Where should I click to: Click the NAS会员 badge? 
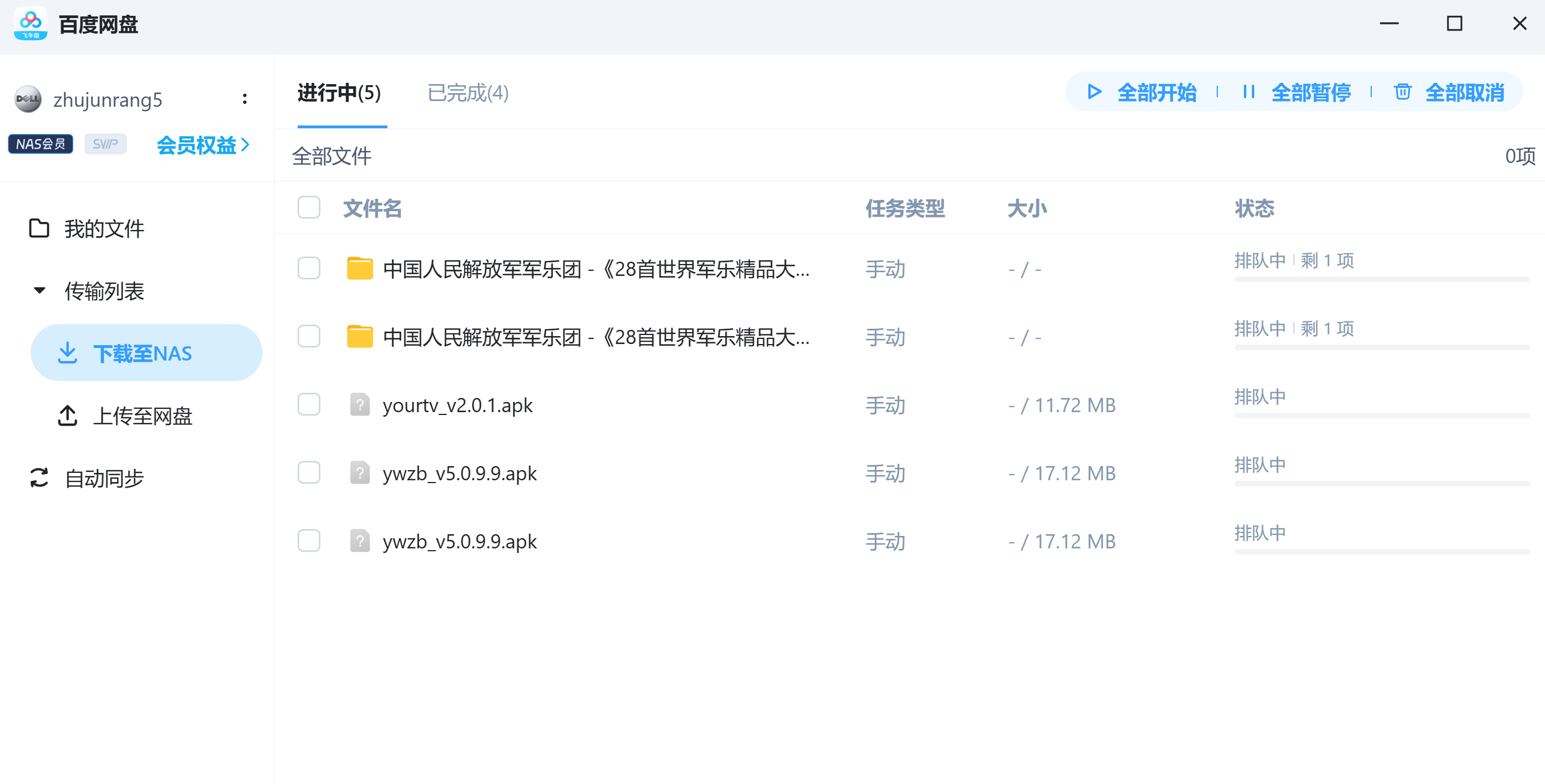pos(40,144)
